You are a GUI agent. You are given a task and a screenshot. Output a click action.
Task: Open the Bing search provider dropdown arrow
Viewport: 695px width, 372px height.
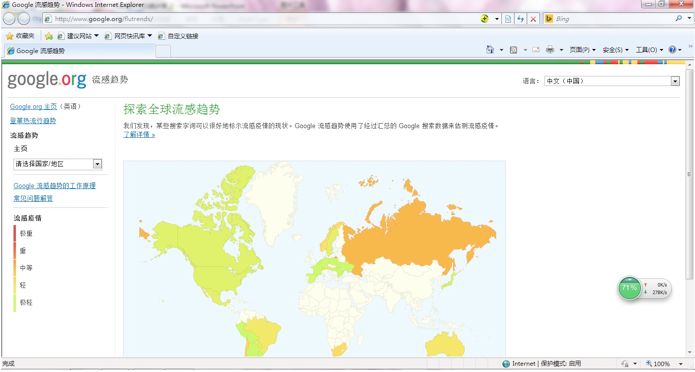pyautogui.click(x=689, y=19)
